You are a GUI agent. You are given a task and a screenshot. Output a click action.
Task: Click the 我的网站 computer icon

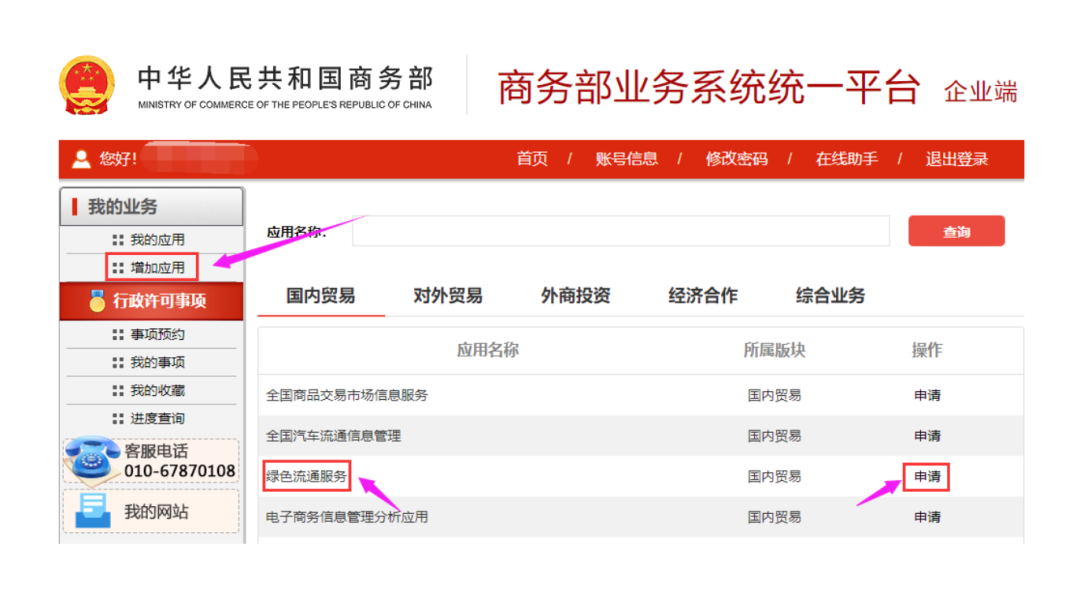click(x=92, y=511)
